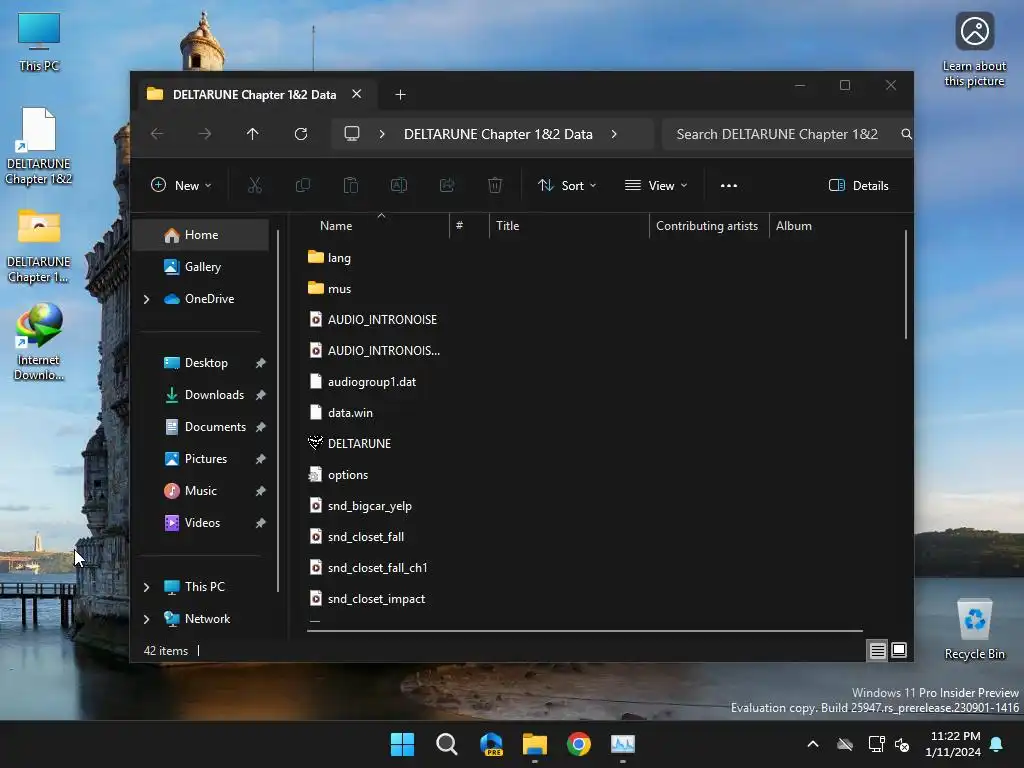Go forward with the right arrow button

(205, 134)
